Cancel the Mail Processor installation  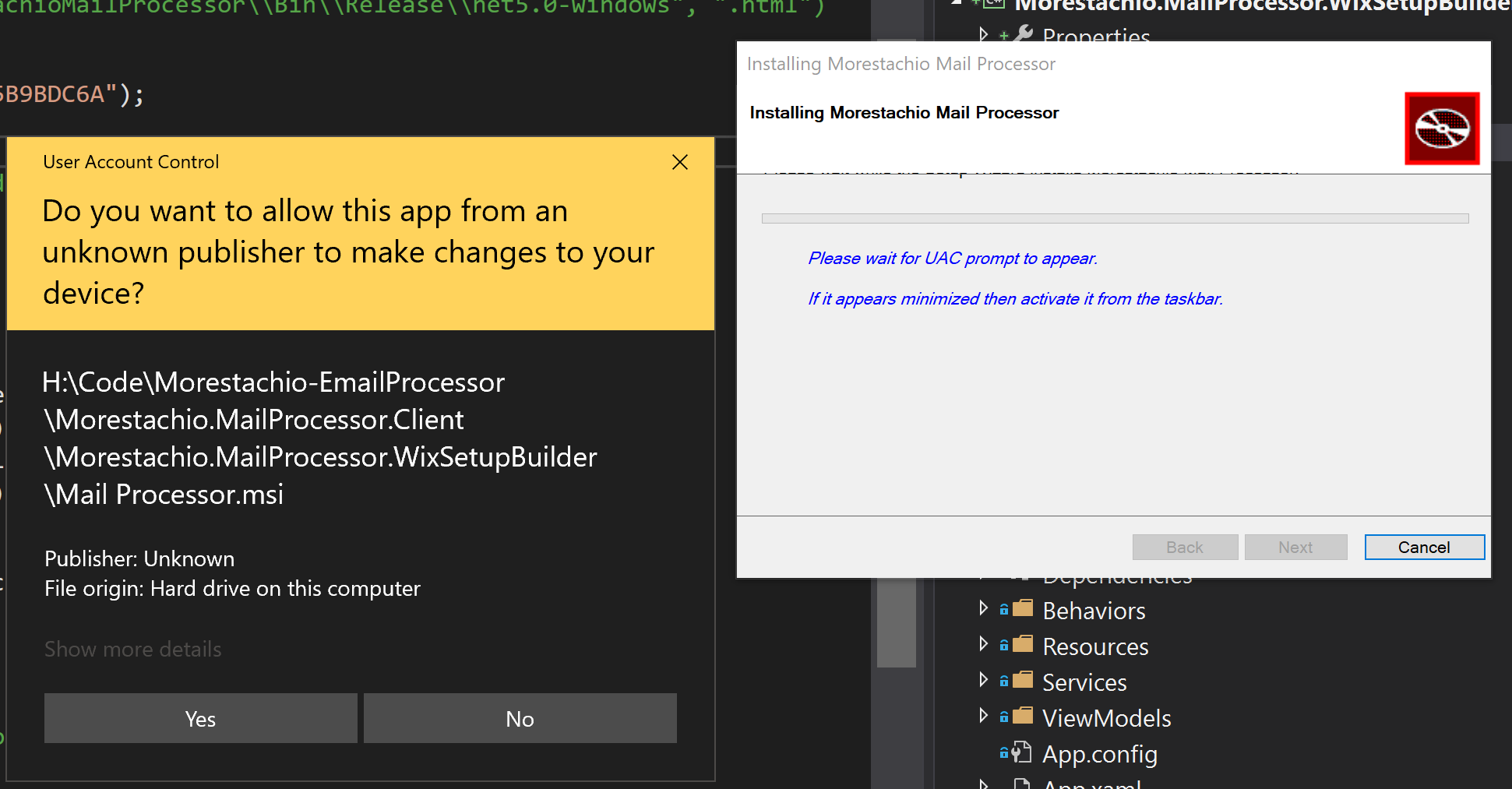click(1424, 547)
